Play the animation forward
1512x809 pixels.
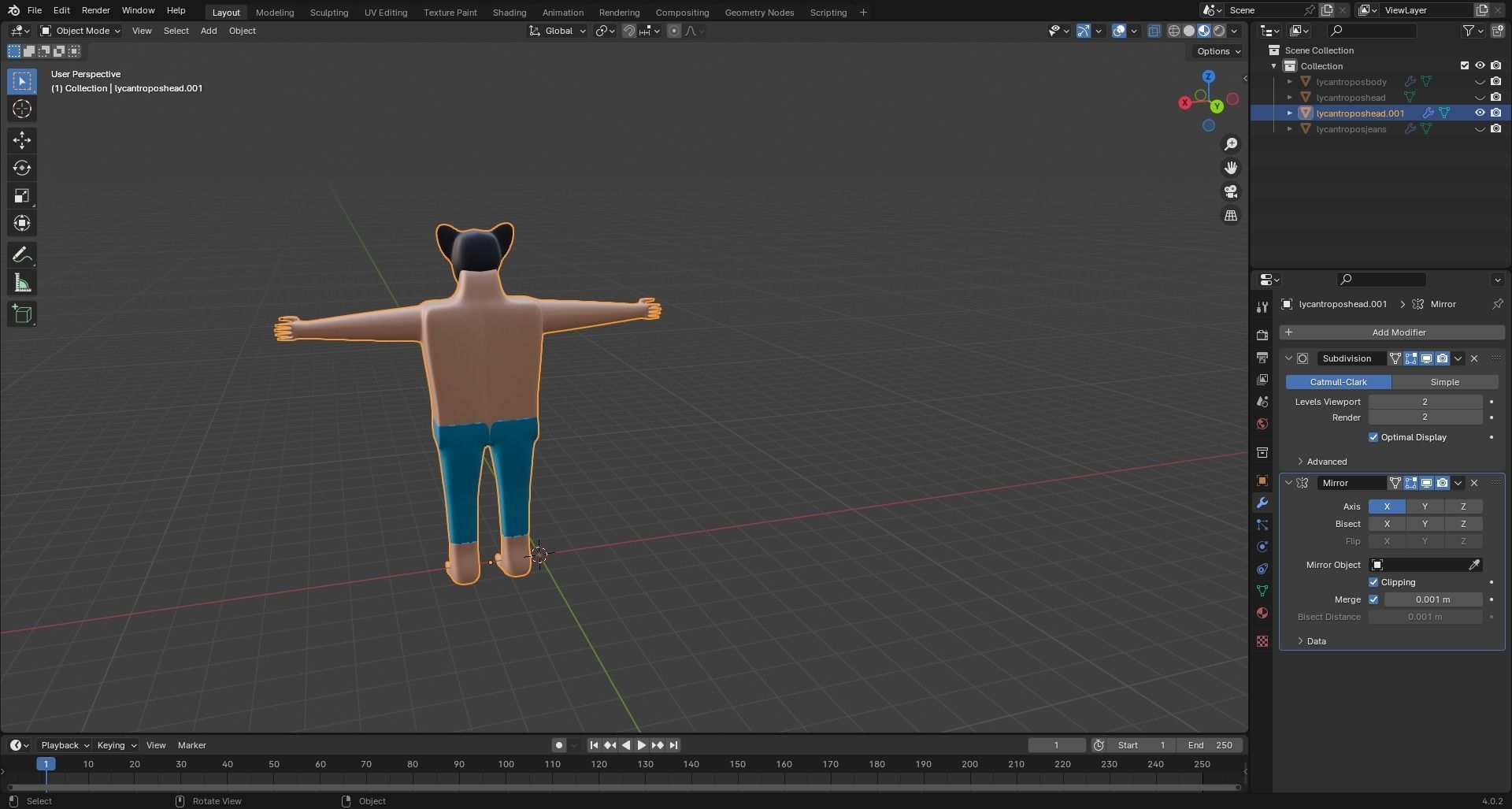[641, 745]
